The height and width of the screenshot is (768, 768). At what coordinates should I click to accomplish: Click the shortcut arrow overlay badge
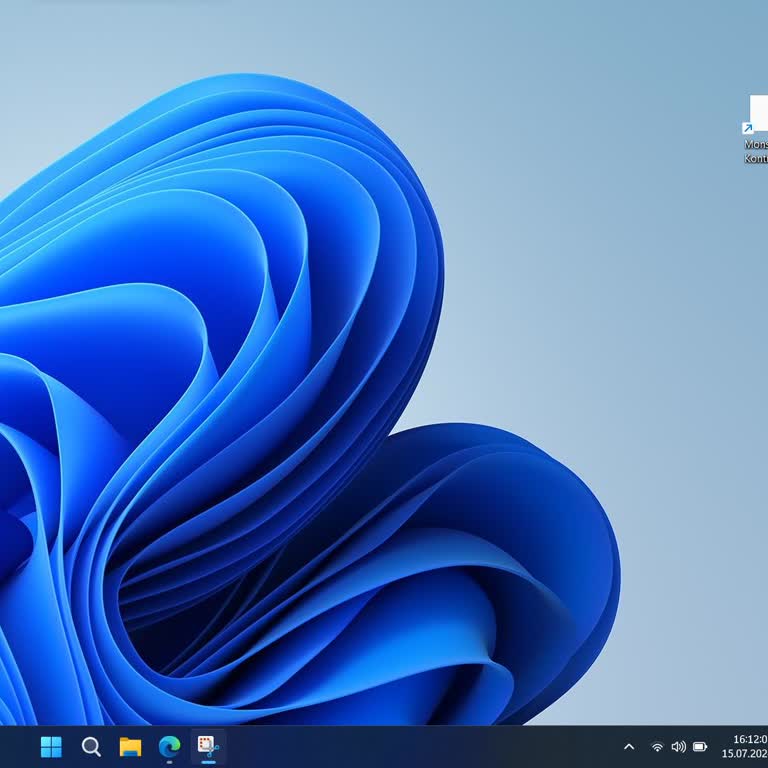[747, 129]
